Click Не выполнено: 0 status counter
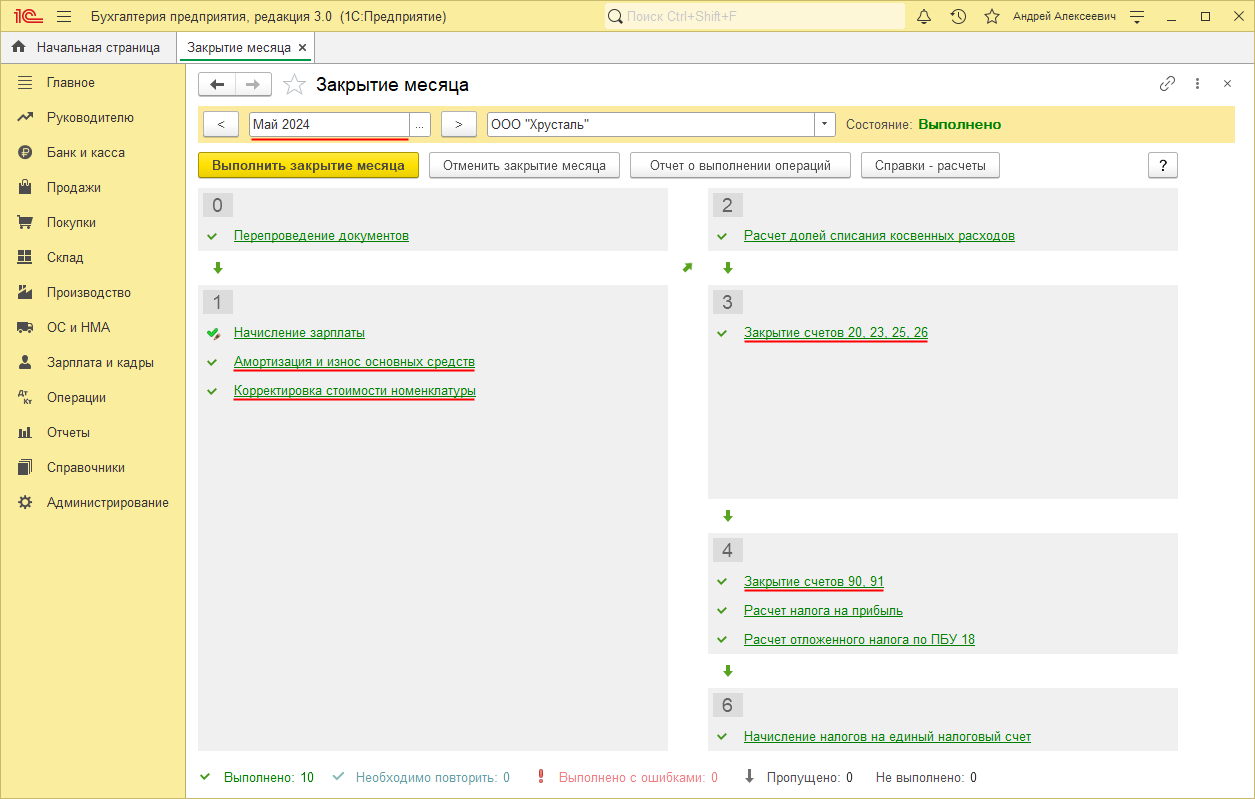The image size is (1255, 799). click(926, 777)
